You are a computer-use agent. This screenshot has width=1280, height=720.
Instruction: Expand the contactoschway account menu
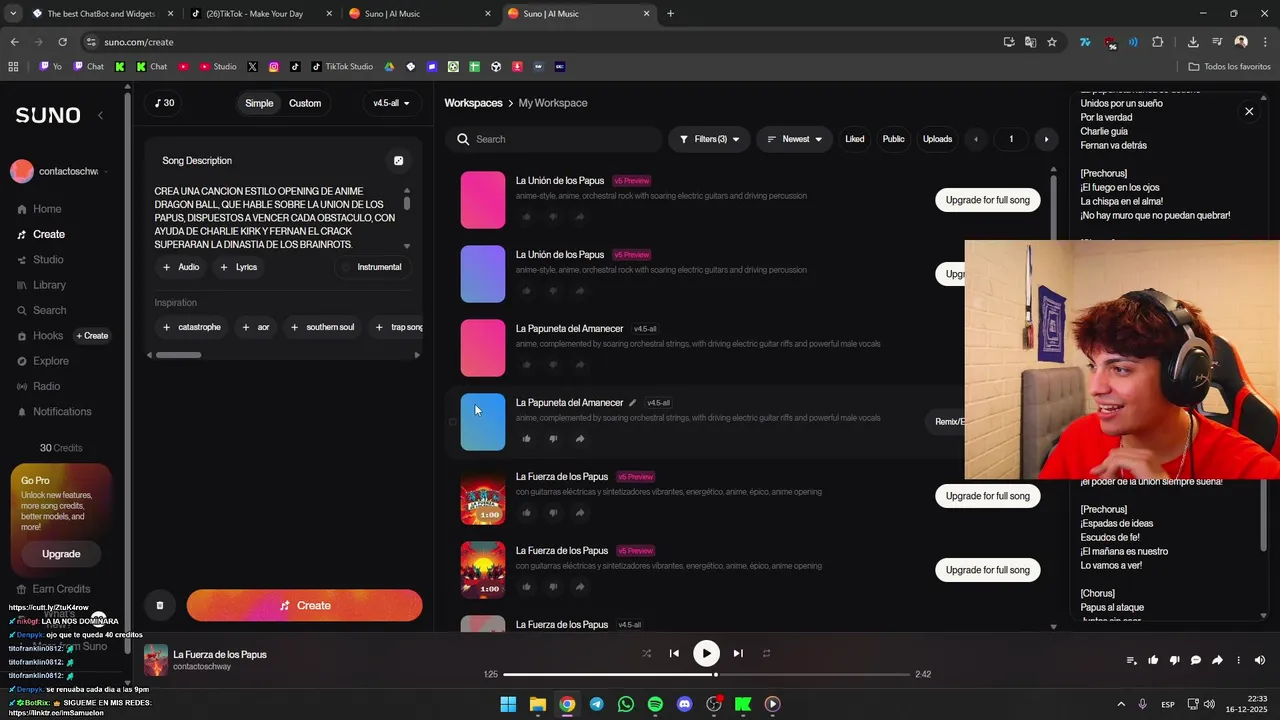click(x=60, y=171)
